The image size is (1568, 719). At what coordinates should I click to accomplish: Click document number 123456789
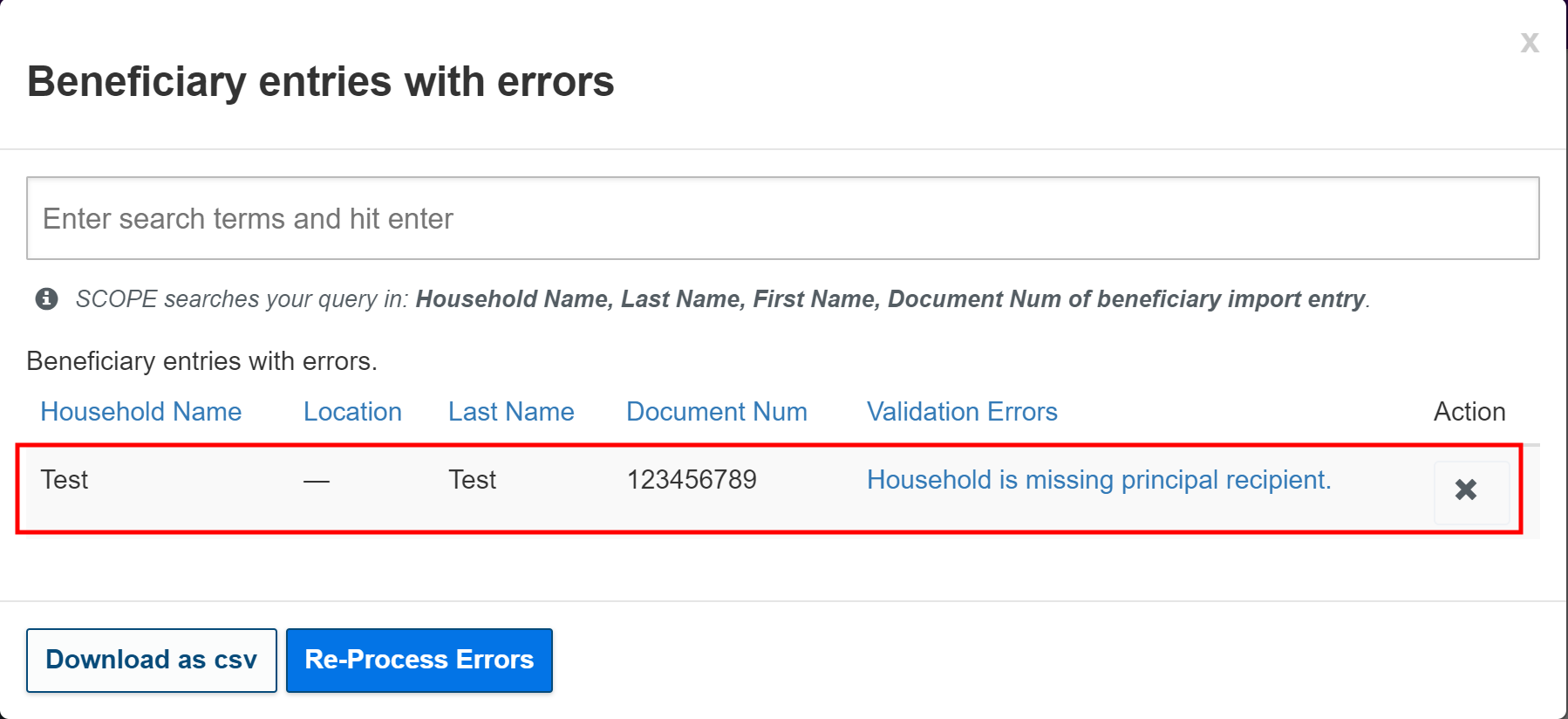pos(692,480)
